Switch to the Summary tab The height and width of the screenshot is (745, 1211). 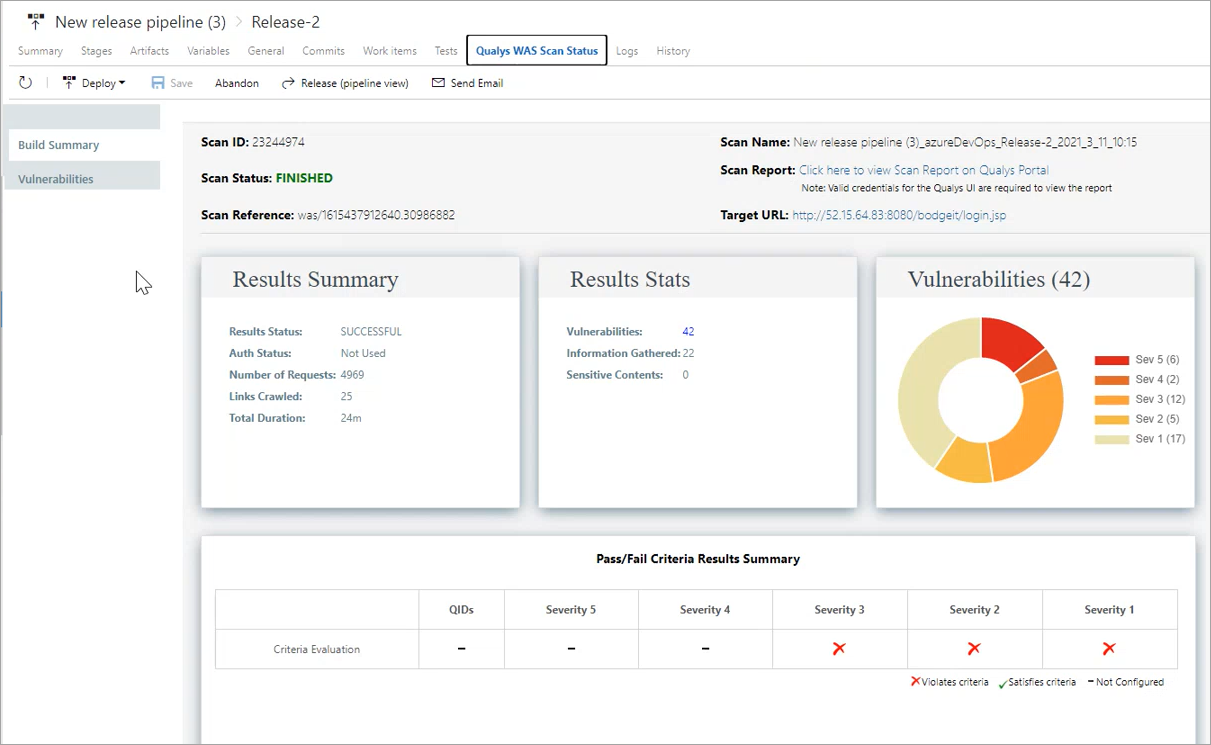click(x=40, y=51)
